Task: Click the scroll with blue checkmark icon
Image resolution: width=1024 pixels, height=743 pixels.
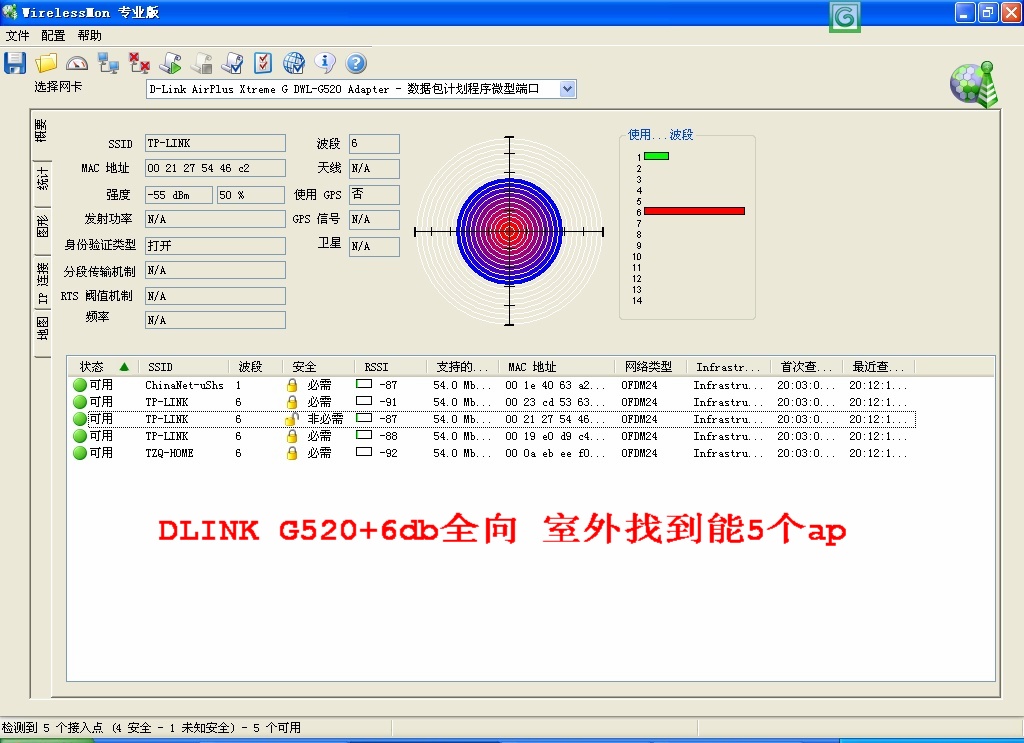Action: pyautogui.click(x=232, y=63)
